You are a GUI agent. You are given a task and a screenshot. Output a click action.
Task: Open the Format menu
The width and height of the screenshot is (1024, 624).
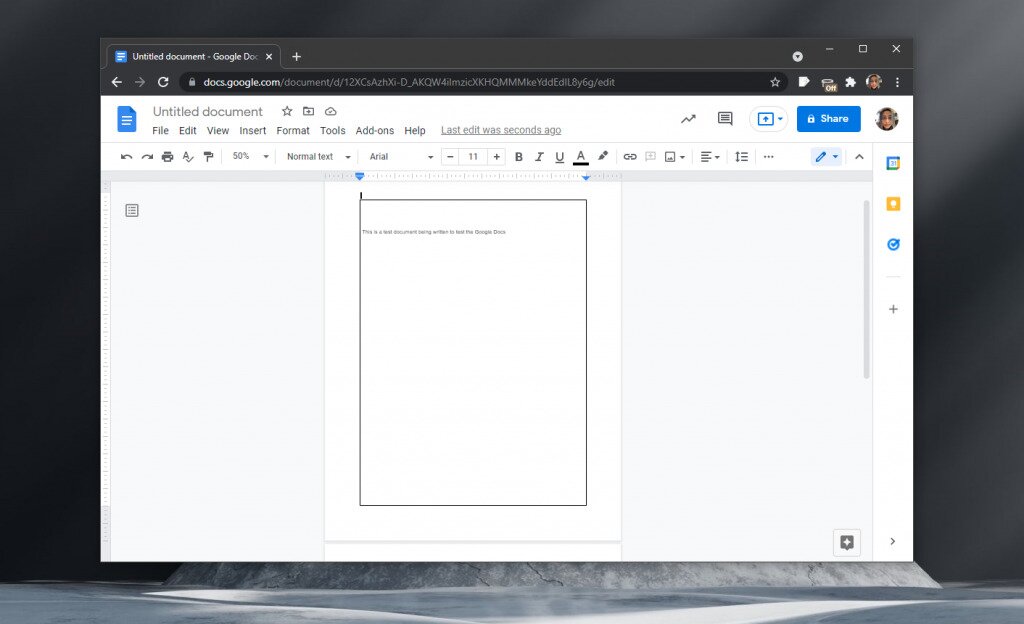(x=292, y=130)
